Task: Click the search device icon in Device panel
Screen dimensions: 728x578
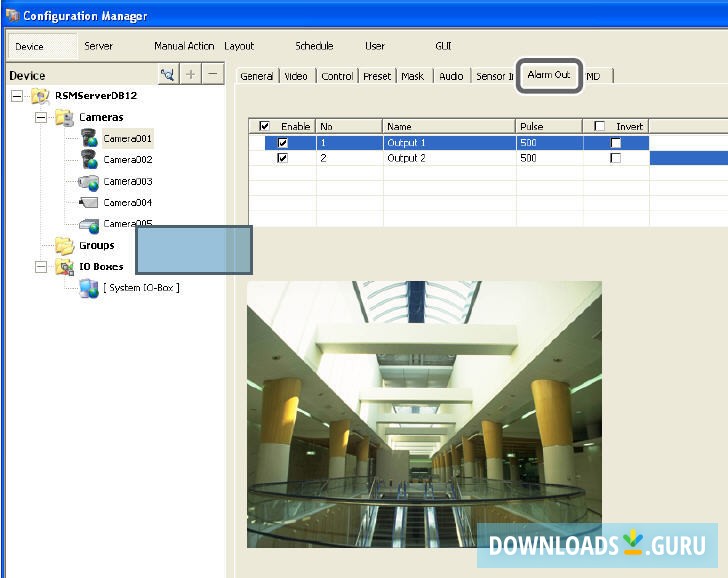Action: coord(168,74)
